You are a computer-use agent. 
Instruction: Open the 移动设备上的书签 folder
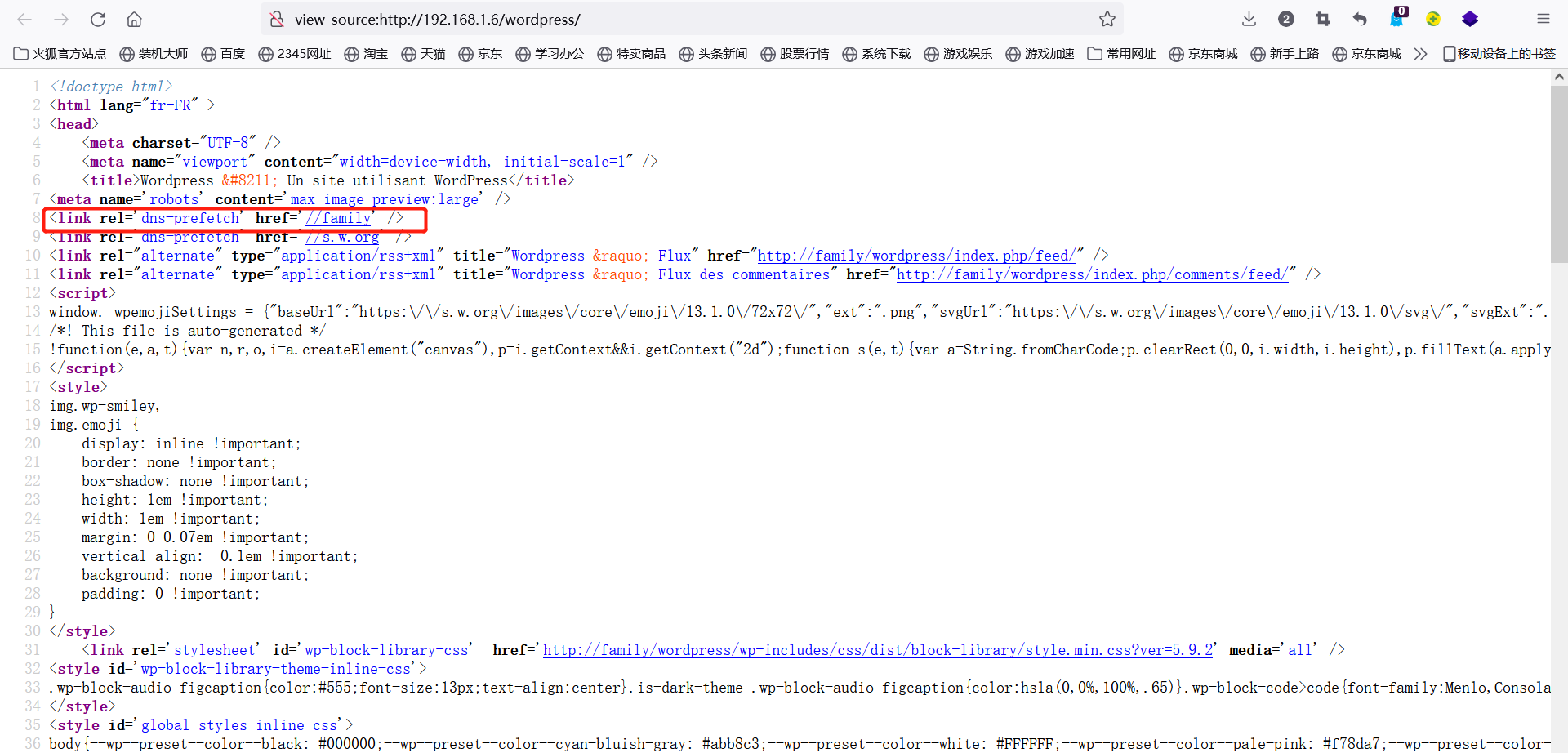[x=1499, y=54]
